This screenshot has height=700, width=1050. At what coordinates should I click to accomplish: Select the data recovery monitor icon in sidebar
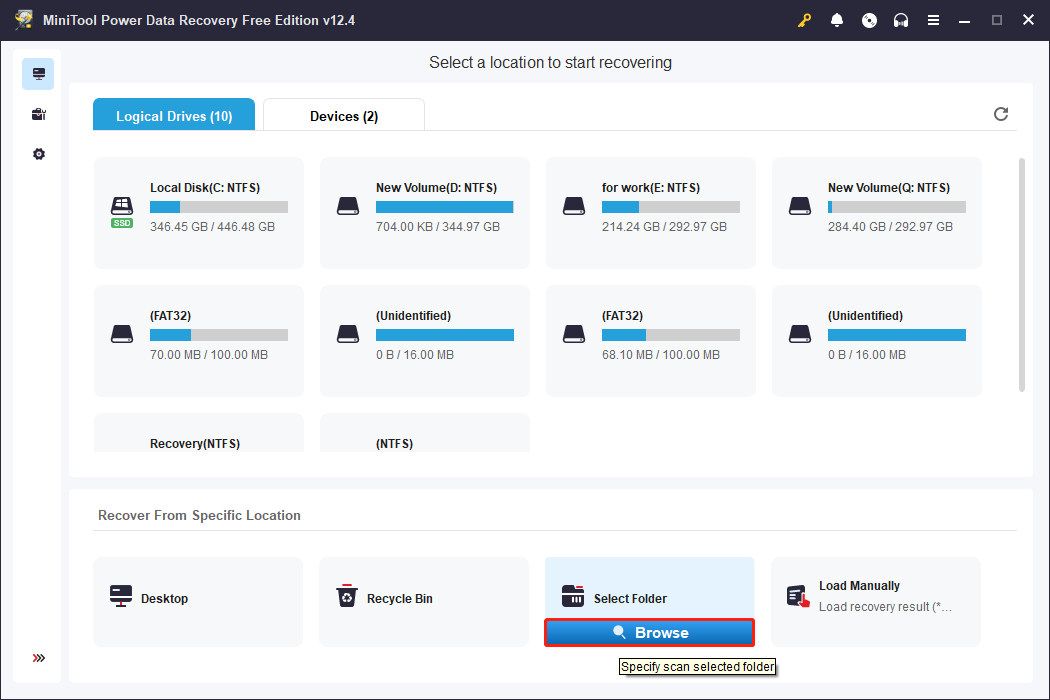coord(37,73)
